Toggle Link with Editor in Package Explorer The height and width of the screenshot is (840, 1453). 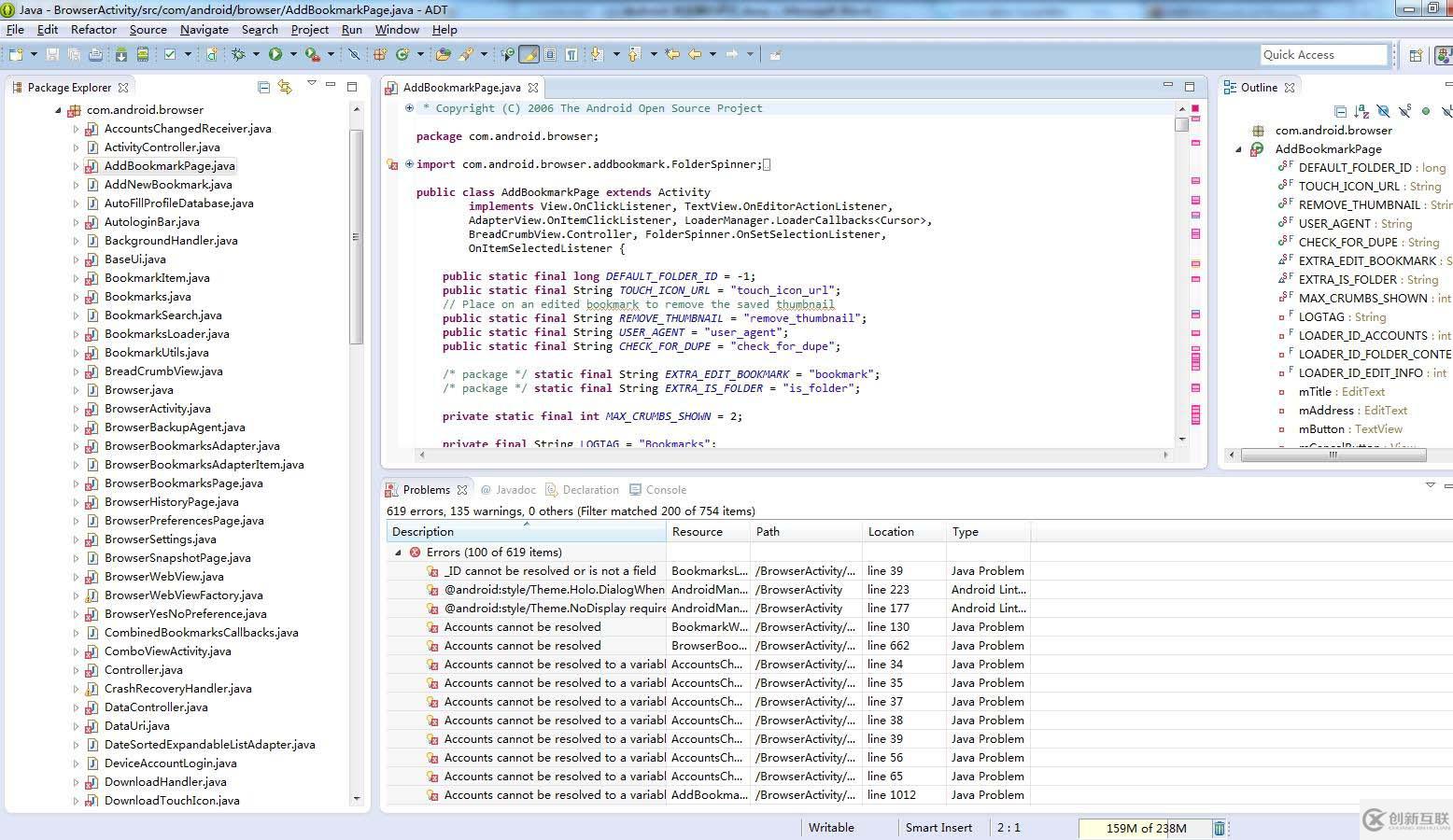[x=285, y=87]
